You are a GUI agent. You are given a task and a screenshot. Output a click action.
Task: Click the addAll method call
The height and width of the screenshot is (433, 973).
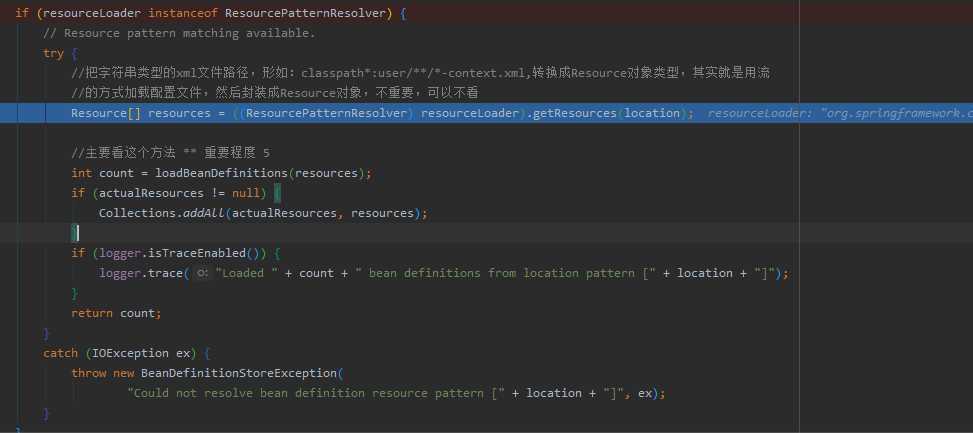tap(204, 213)
